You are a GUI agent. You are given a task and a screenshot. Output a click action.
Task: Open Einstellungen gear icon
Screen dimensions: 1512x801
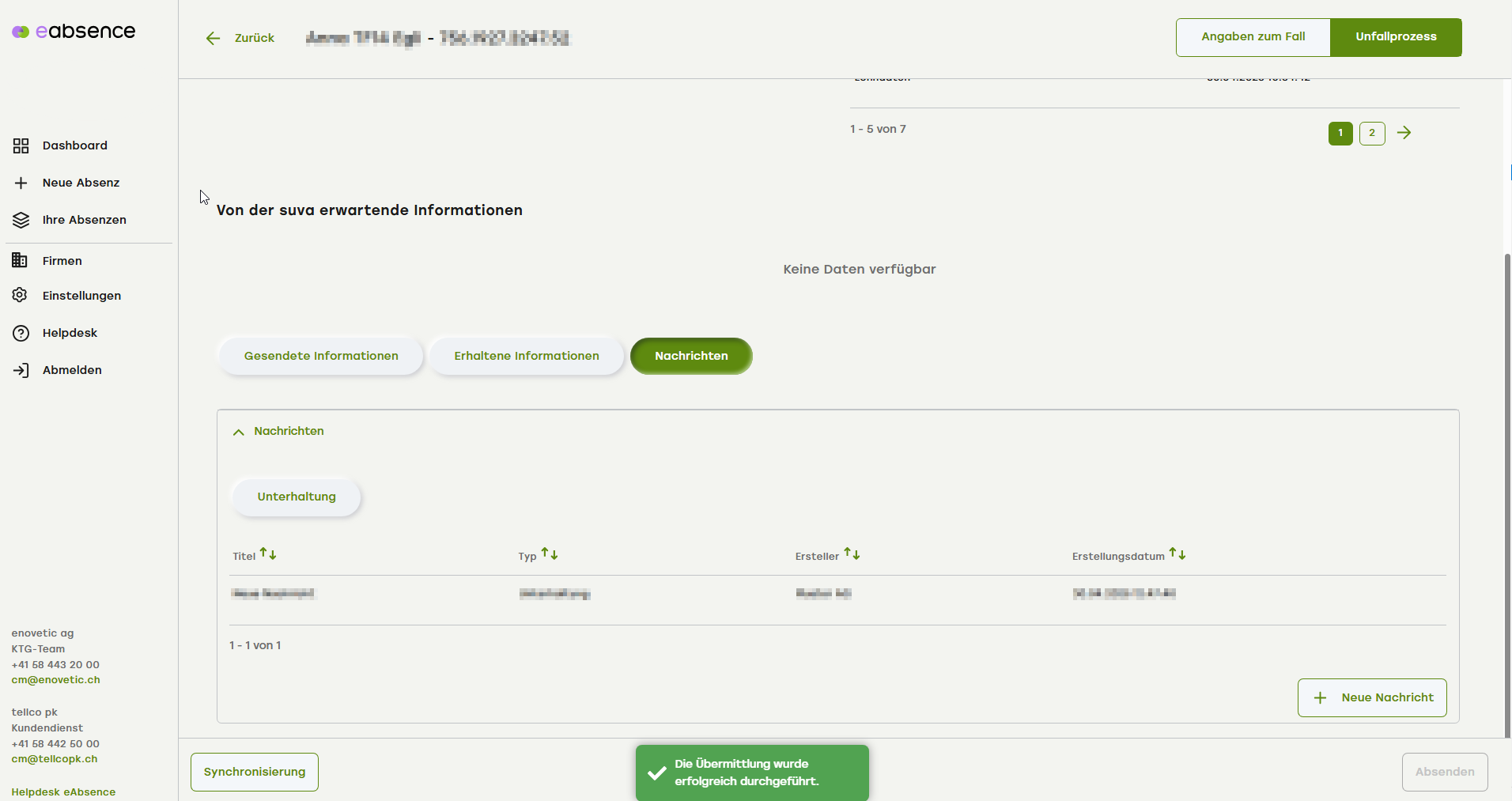coord(21,296)
